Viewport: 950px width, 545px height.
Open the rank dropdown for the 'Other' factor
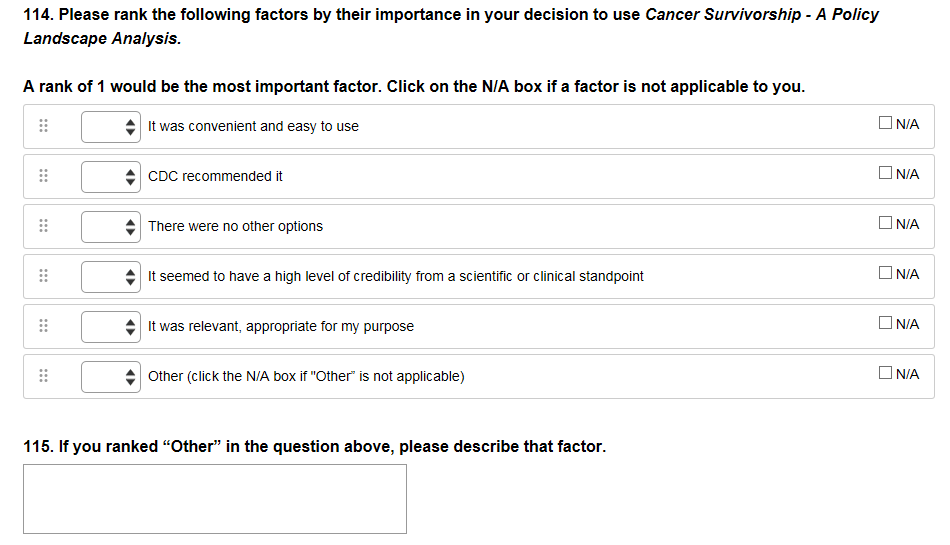pyautogui.click(x=111, y=376)
